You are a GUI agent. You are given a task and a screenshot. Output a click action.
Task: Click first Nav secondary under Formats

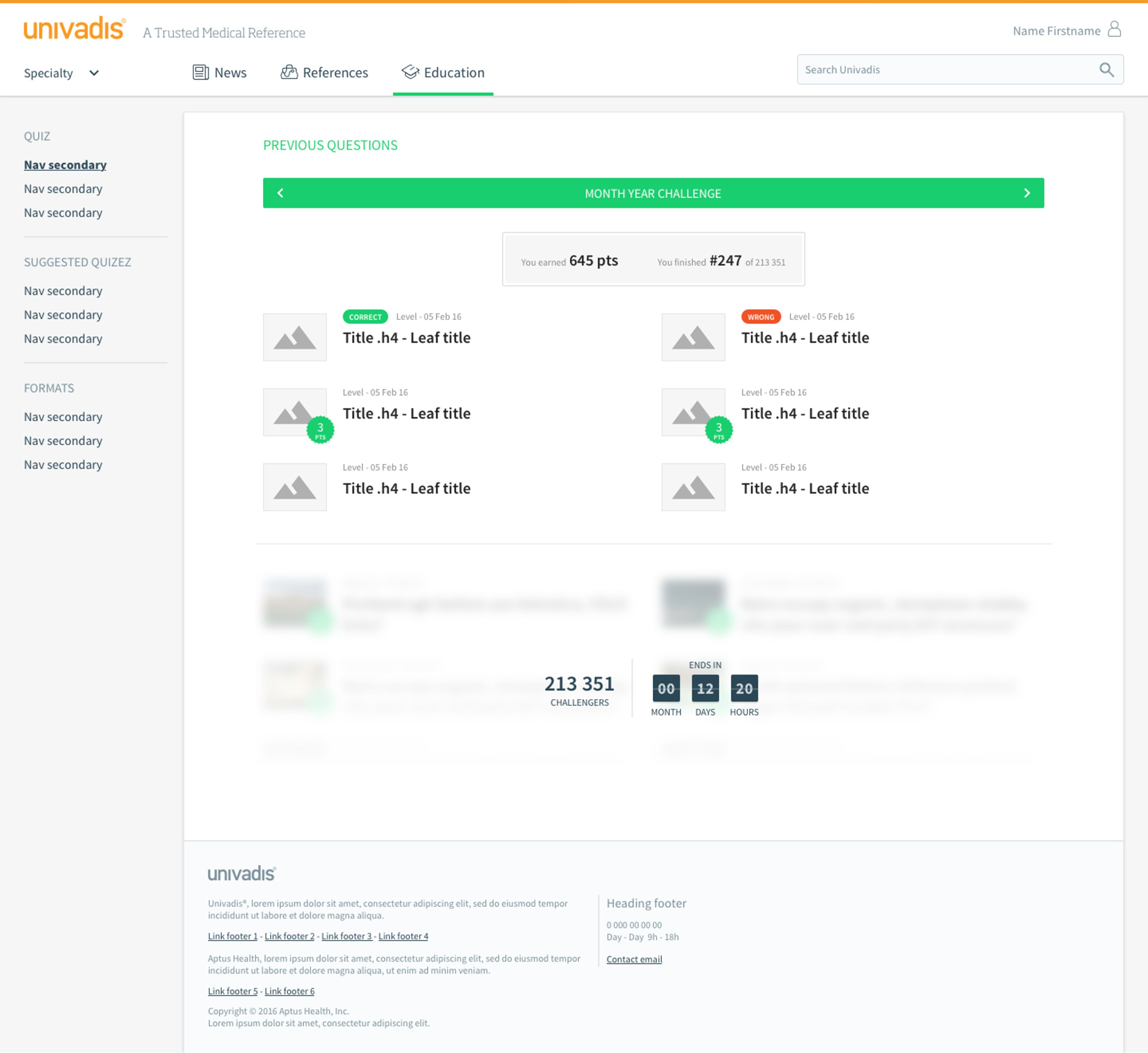[63, 417]
